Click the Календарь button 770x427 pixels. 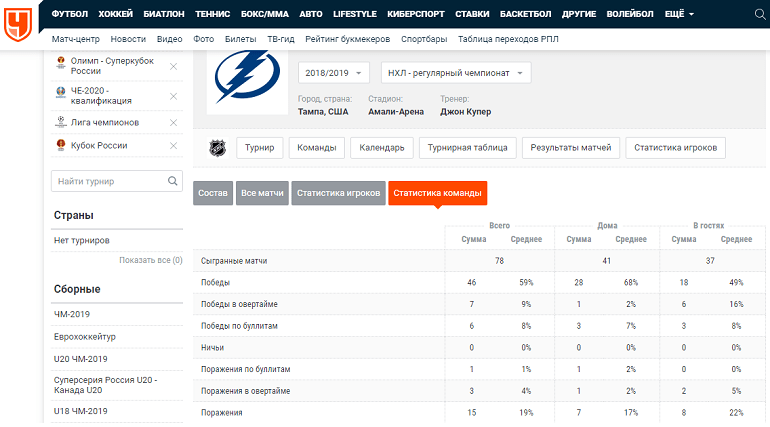click(382, 148)
